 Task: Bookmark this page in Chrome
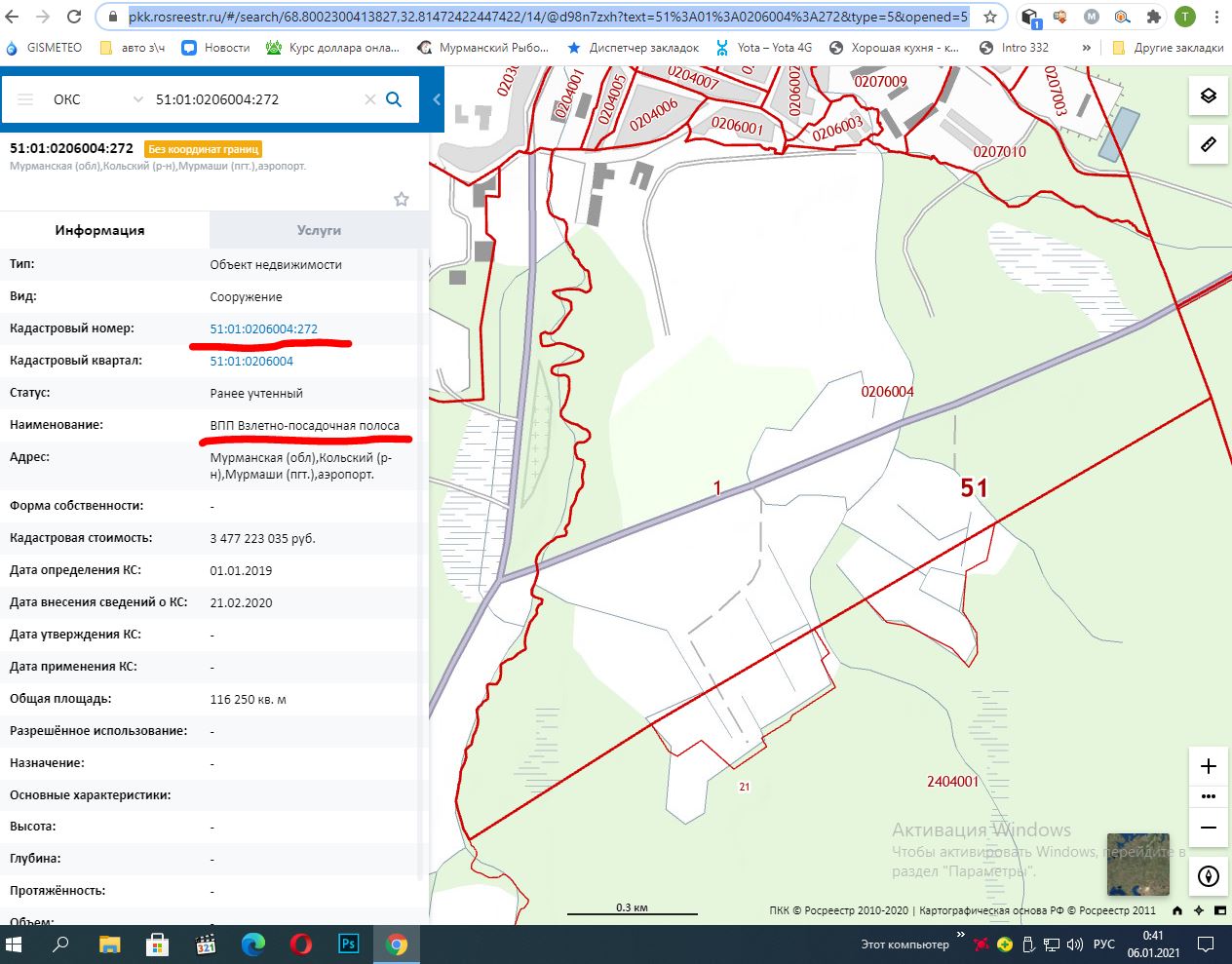click(990, 17)
